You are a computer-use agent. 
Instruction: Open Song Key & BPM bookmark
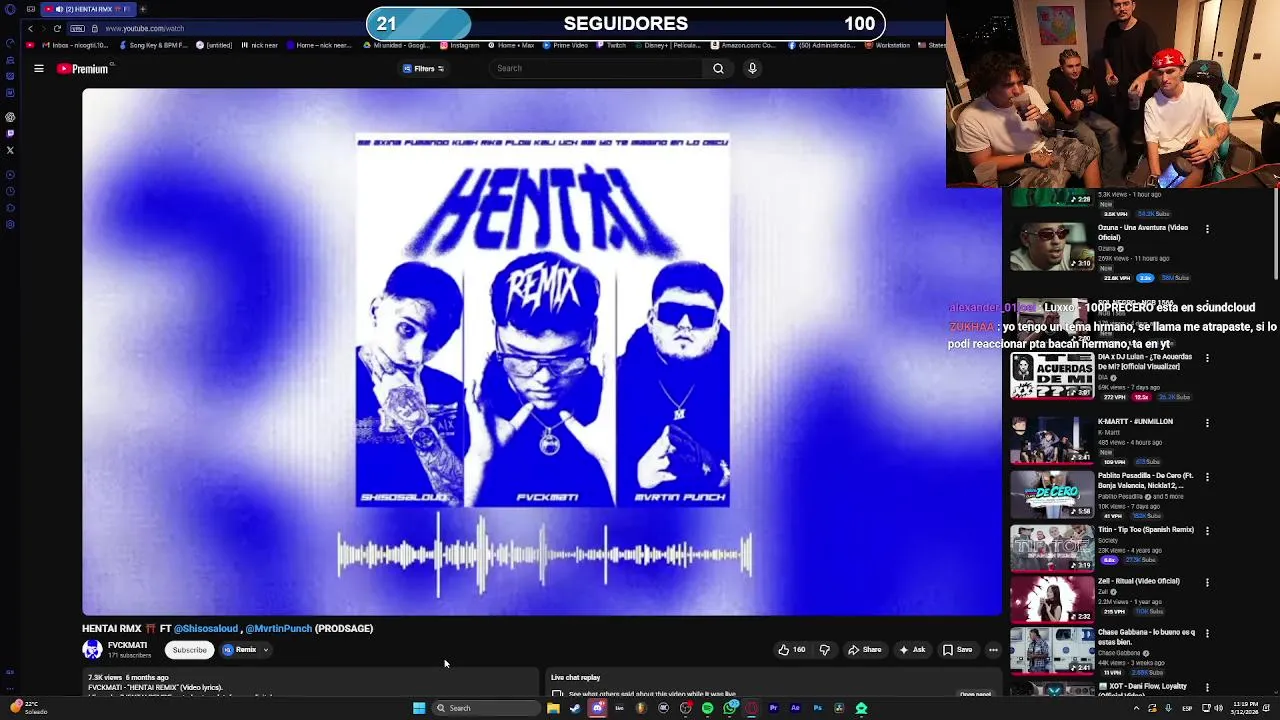pos(154,45)
